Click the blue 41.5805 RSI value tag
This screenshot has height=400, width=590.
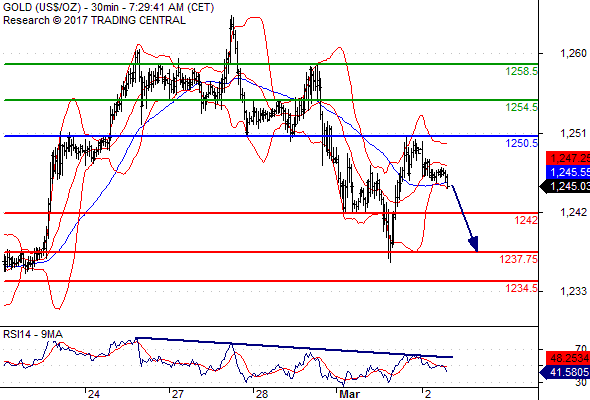[x=565, y=373]
